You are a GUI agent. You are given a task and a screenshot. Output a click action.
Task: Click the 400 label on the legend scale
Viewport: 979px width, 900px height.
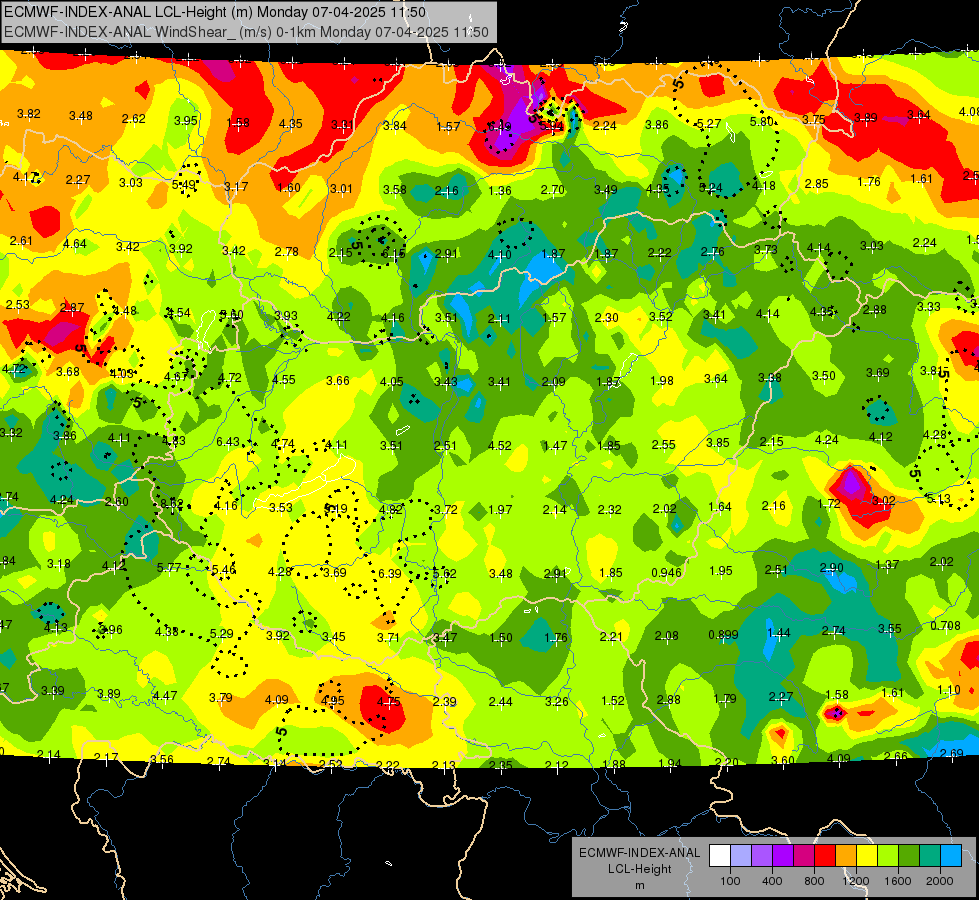tap(772, 881)
